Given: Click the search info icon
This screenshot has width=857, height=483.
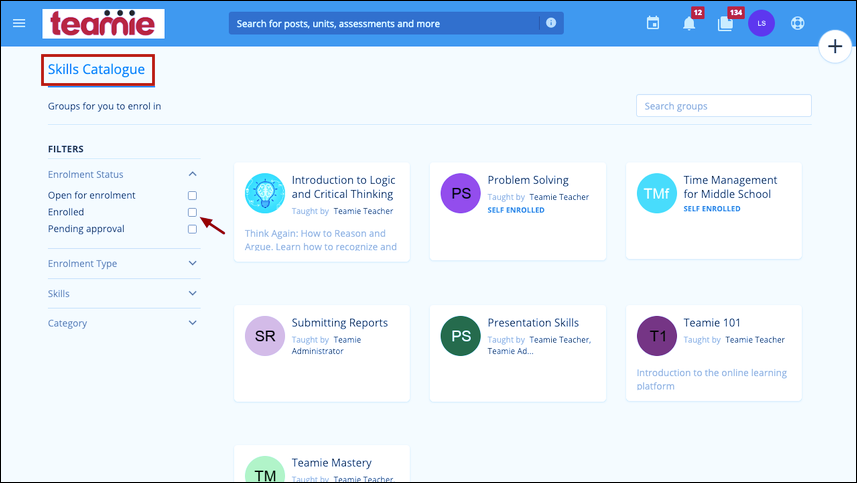Looking at the screenshot, I should coord(551,23).
